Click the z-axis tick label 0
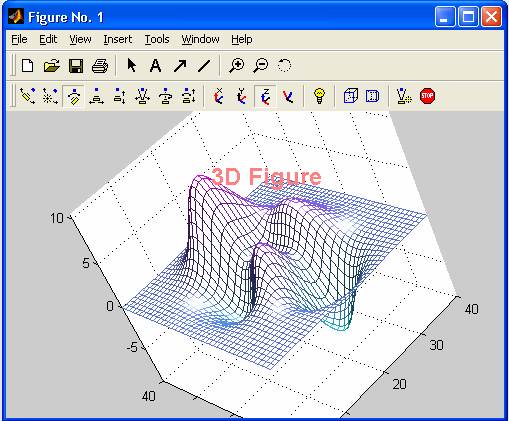509x421 pixels. (110, 306)
